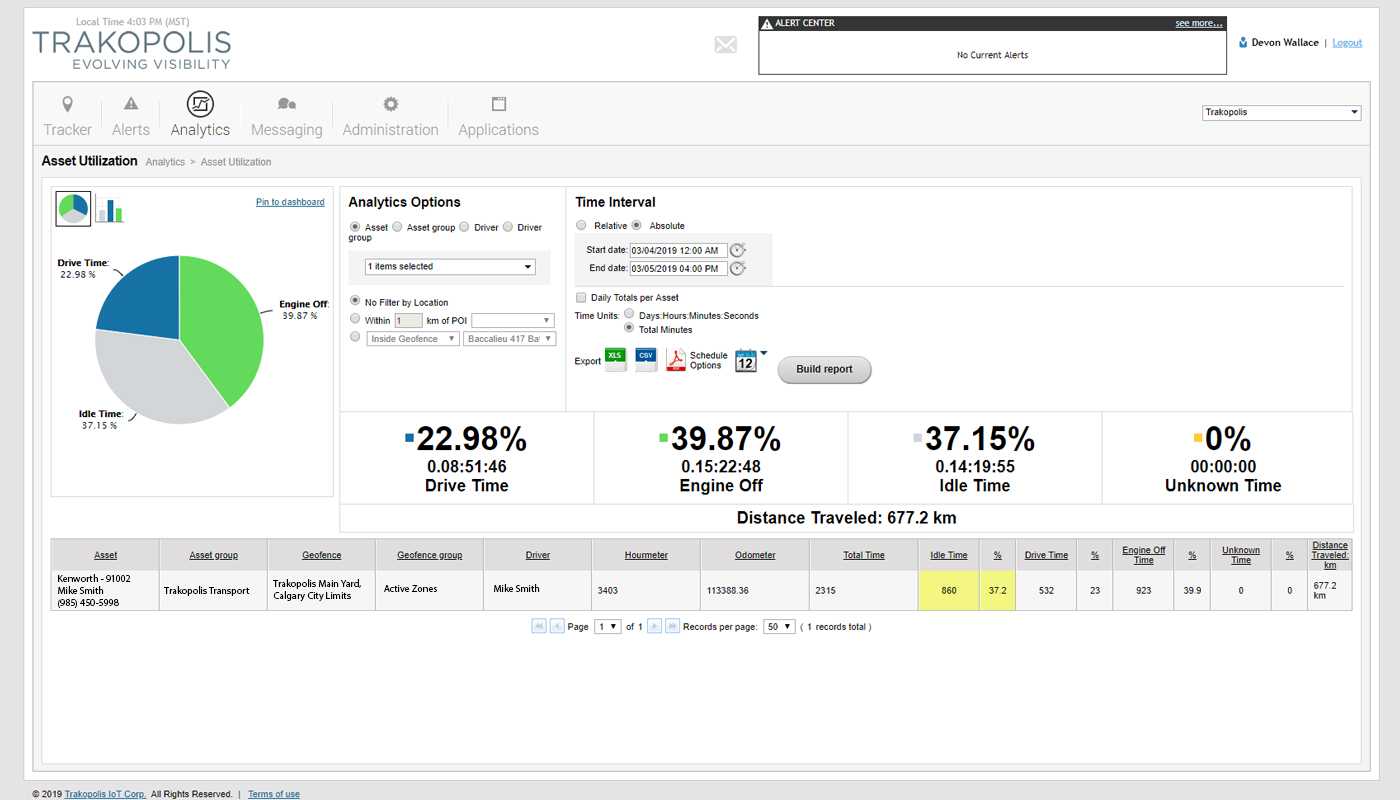Open the Alerts section
The image size is (1400, 800).
point(131,116)
